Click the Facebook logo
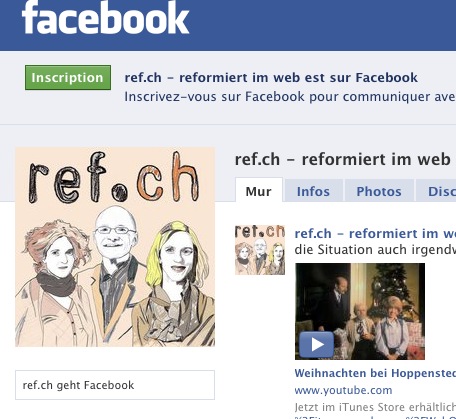This screenshot has width=456, height=419. pyautogui.click(x=105, y=17)
